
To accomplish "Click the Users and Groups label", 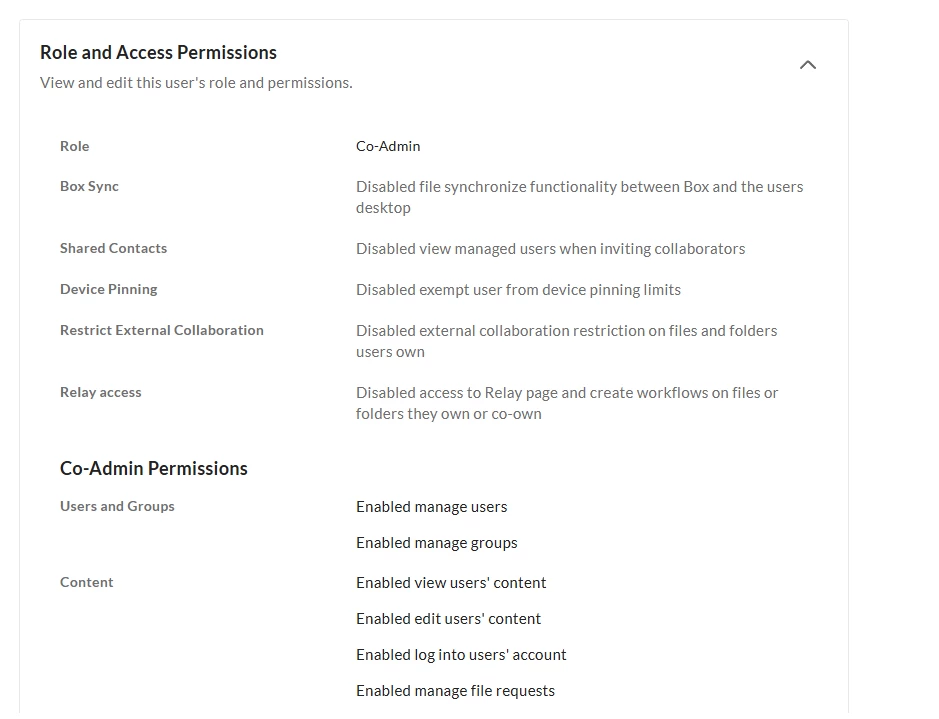I will click(x=117, y=506).
